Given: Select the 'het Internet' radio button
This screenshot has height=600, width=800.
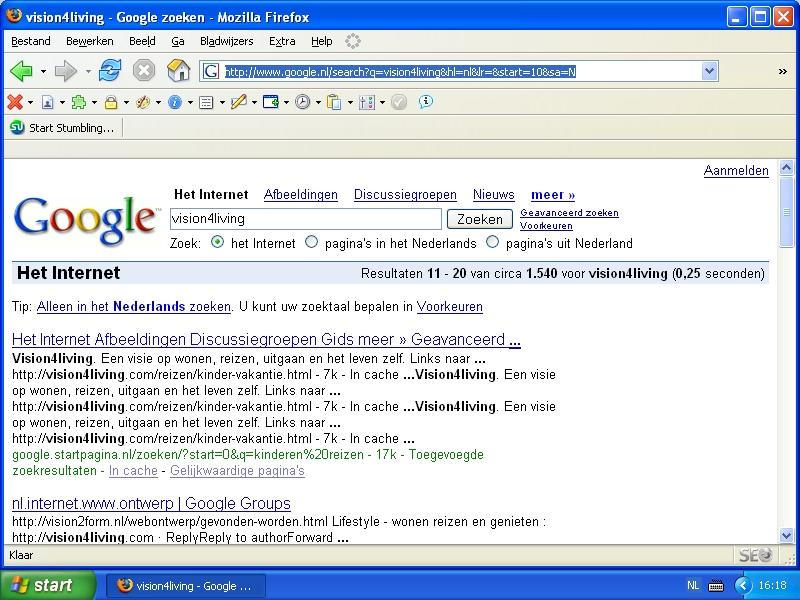Looking at the screenshot, I should pos(217,243).
